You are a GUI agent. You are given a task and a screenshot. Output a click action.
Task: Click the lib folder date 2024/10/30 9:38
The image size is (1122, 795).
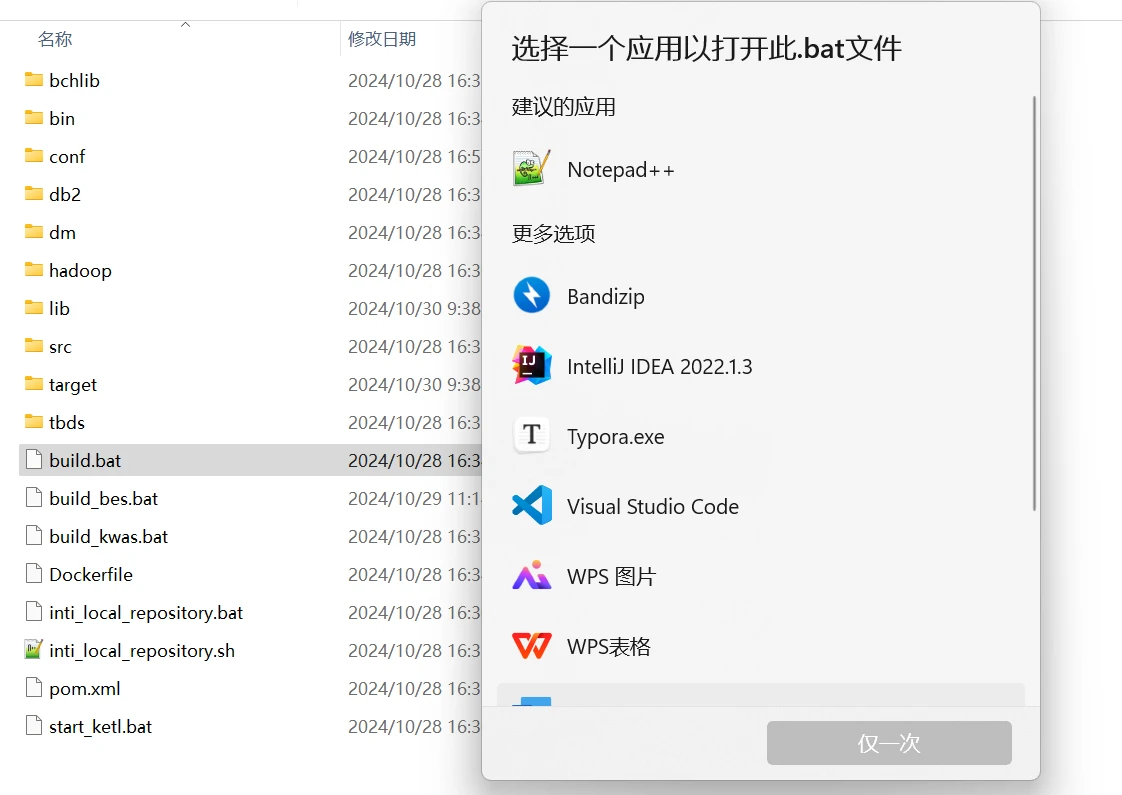pyautogui.click(x=414, y=308)
